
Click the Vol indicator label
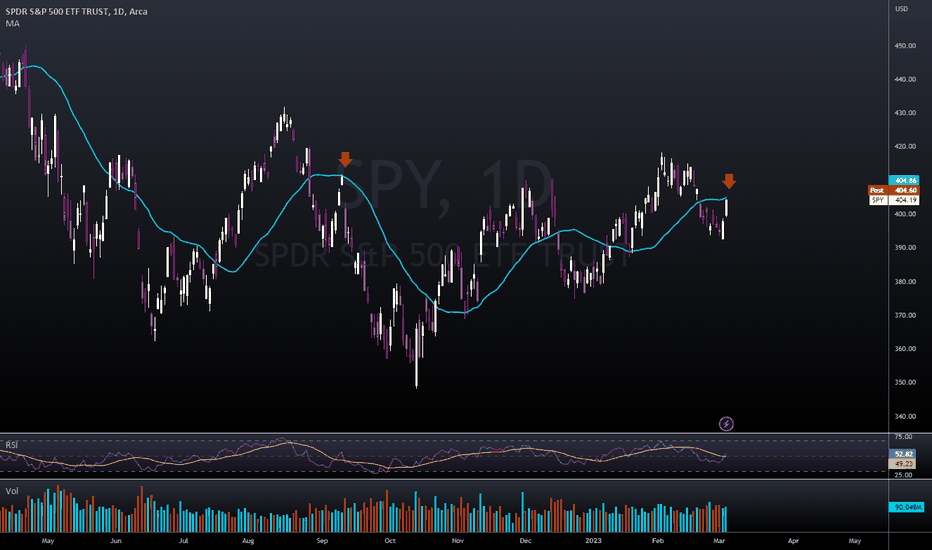12,491
